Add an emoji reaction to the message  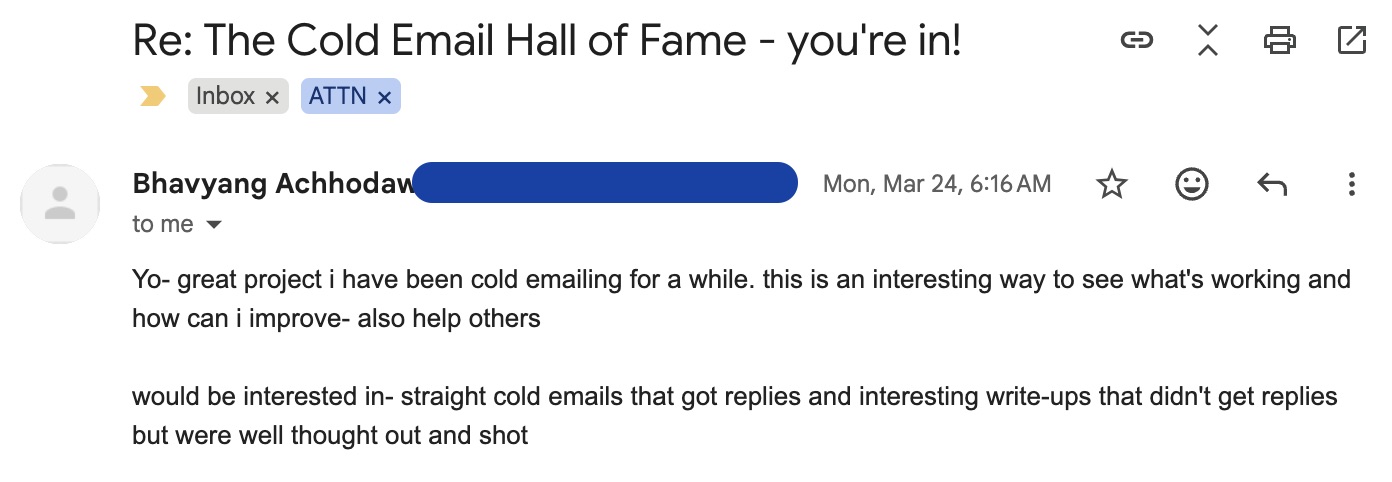pyautogui.click(x=1191, y=184)
